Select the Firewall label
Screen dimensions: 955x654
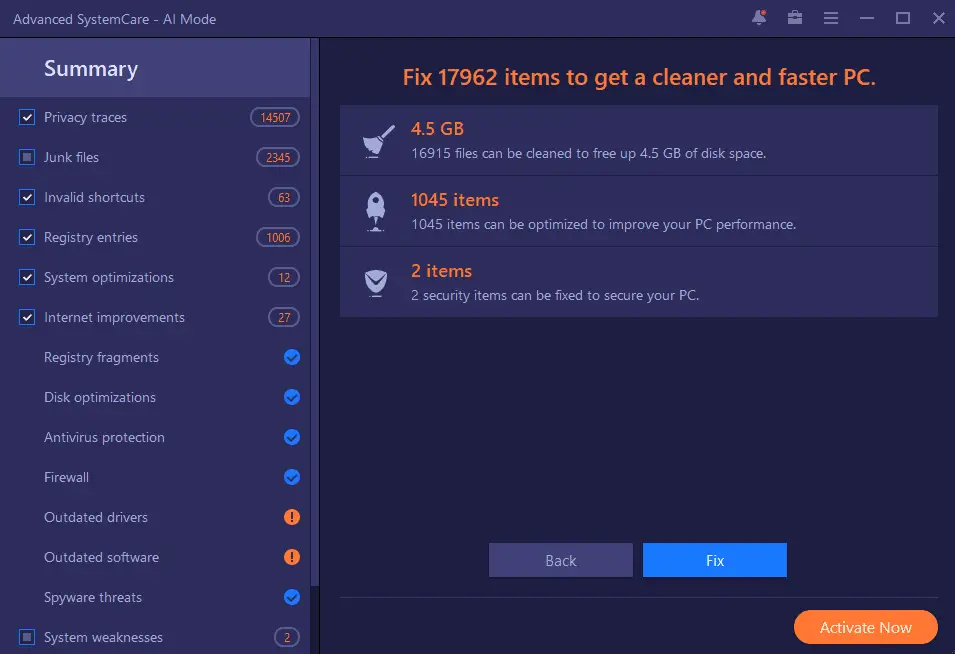click(66, 477)
